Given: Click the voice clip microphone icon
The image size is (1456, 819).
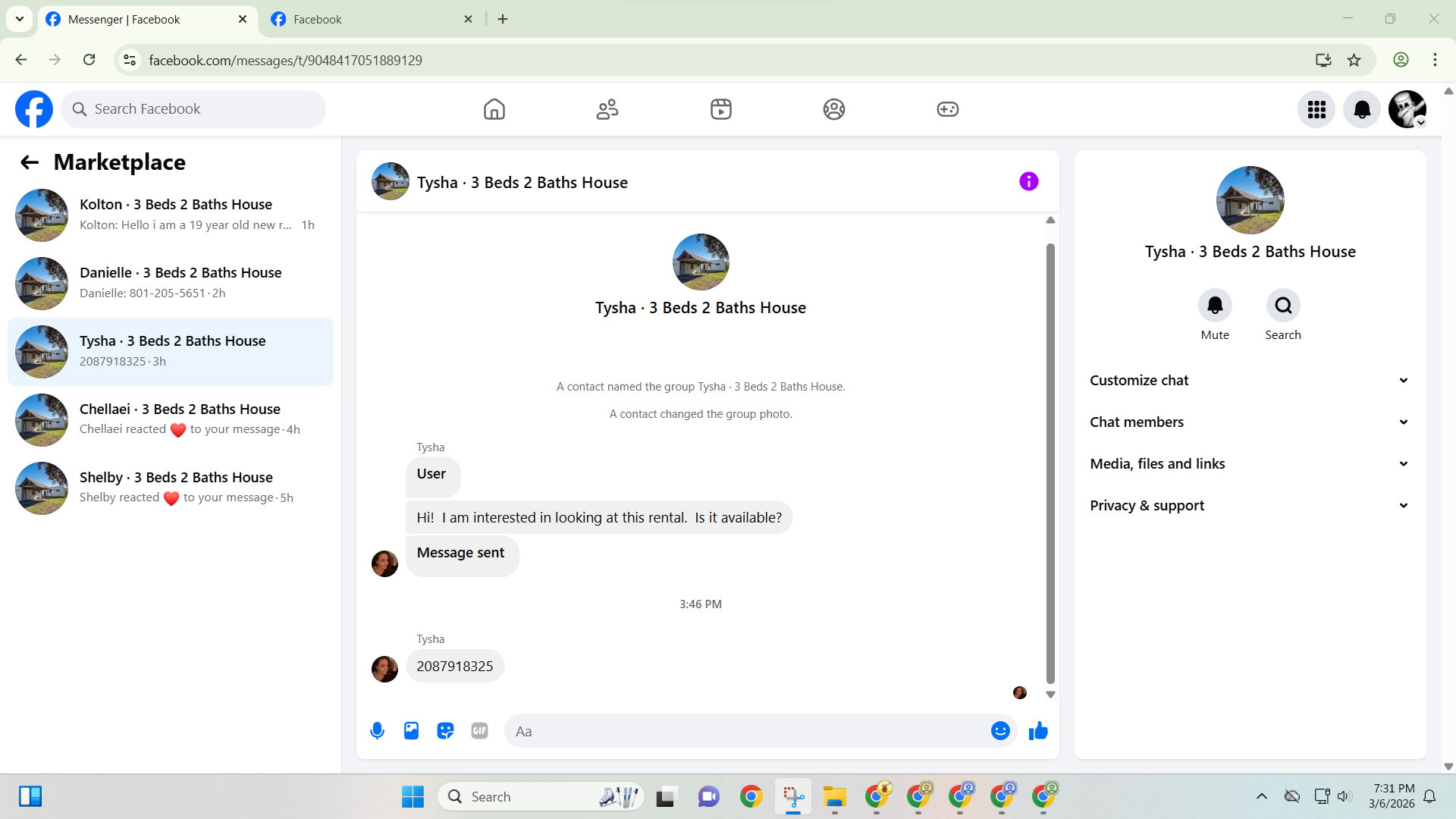Looking at the screenshot, I should pos(377,731).
